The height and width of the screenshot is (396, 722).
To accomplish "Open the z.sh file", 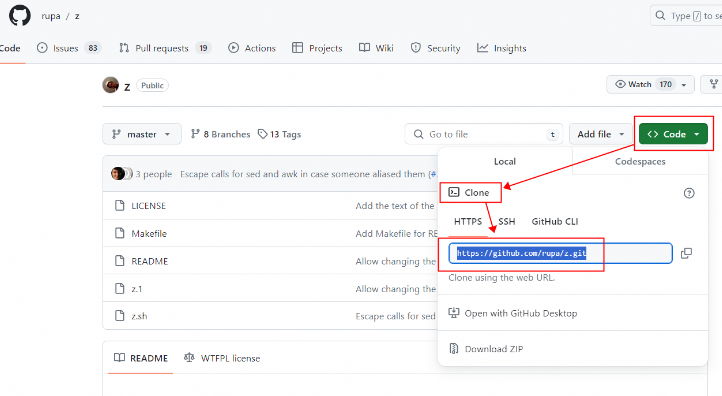I will click(x=139, y=316).
